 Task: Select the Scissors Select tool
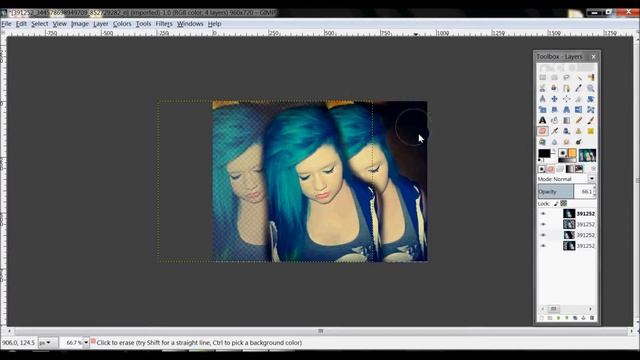click(x=542, y=88)
